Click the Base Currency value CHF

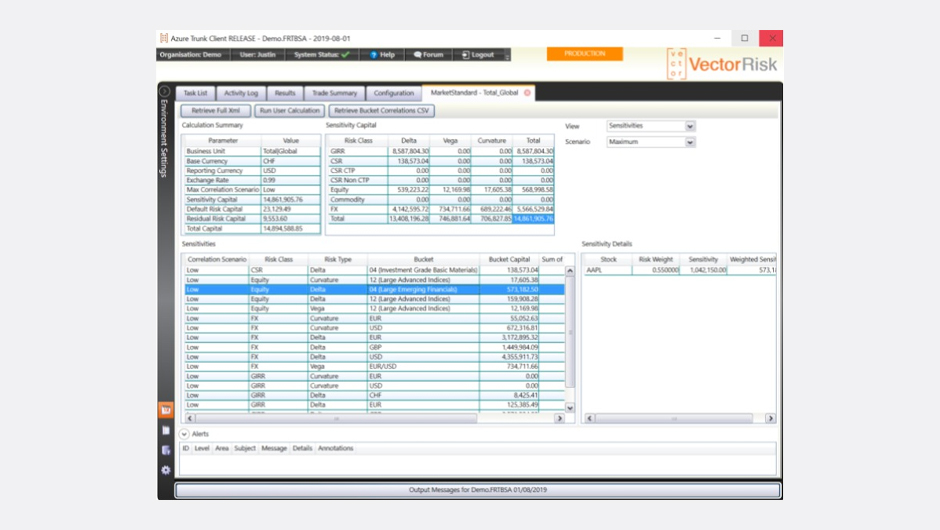291,161
